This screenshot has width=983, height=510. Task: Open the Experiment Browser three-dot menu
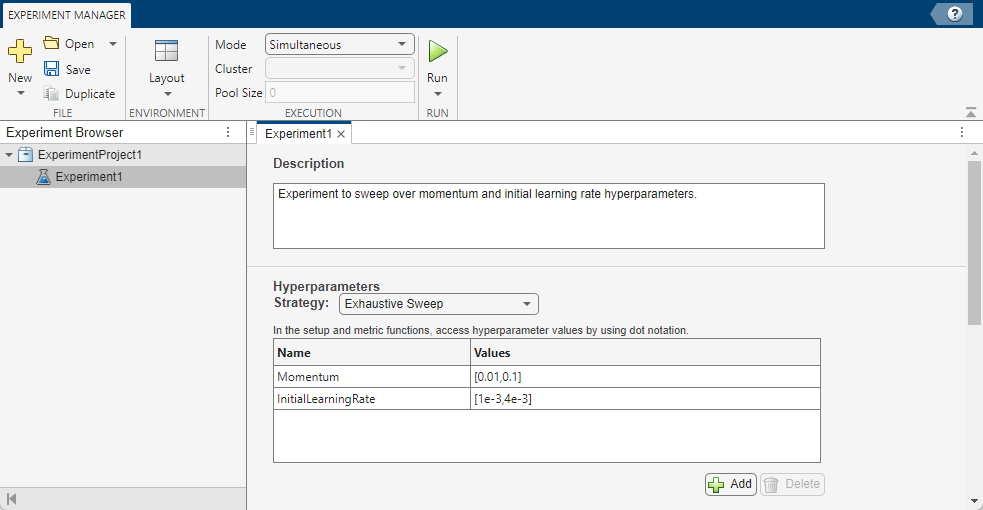pyautogui.click(x=228, y=132)
